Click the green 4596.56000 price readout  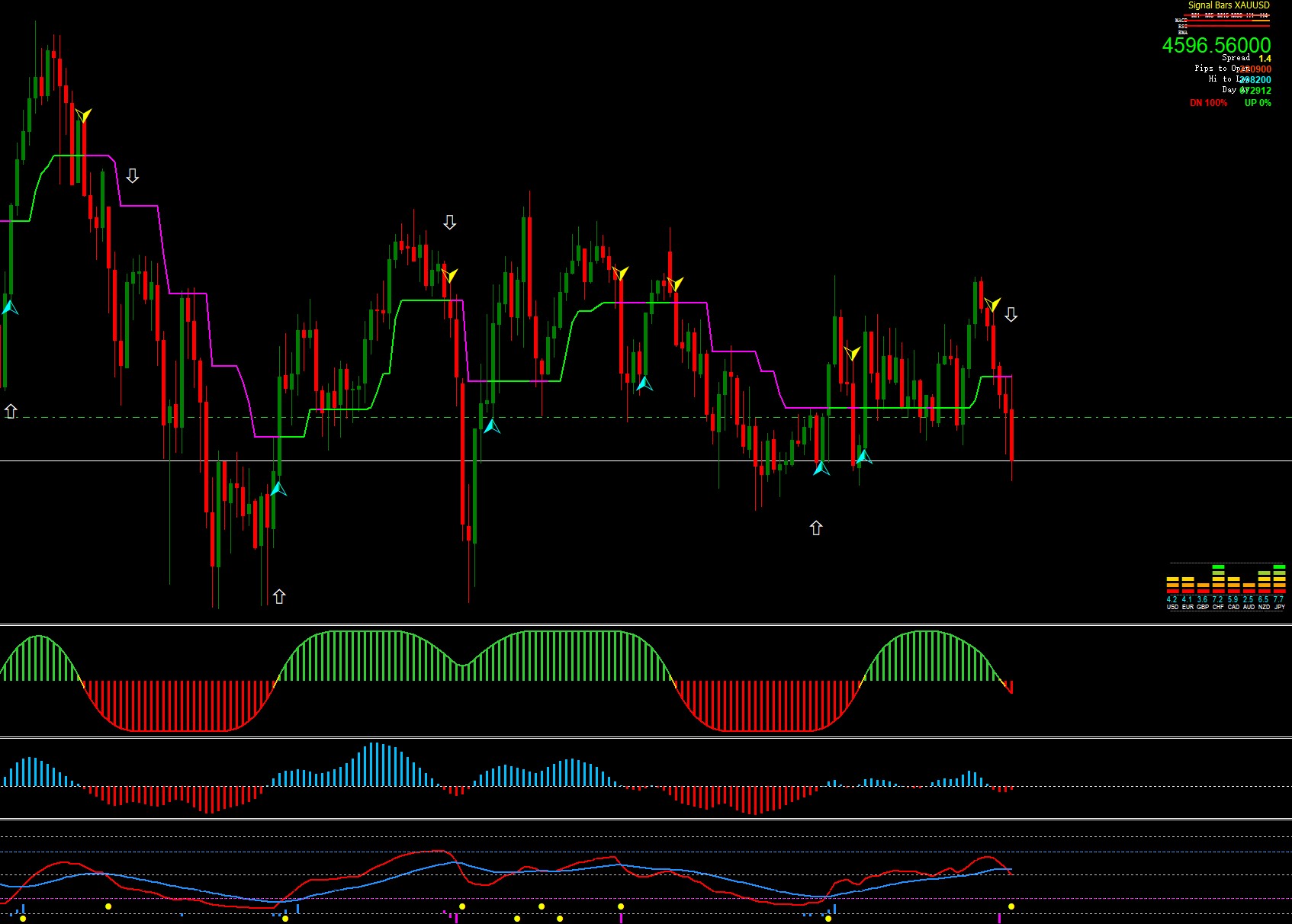(x=1216, y=46)
